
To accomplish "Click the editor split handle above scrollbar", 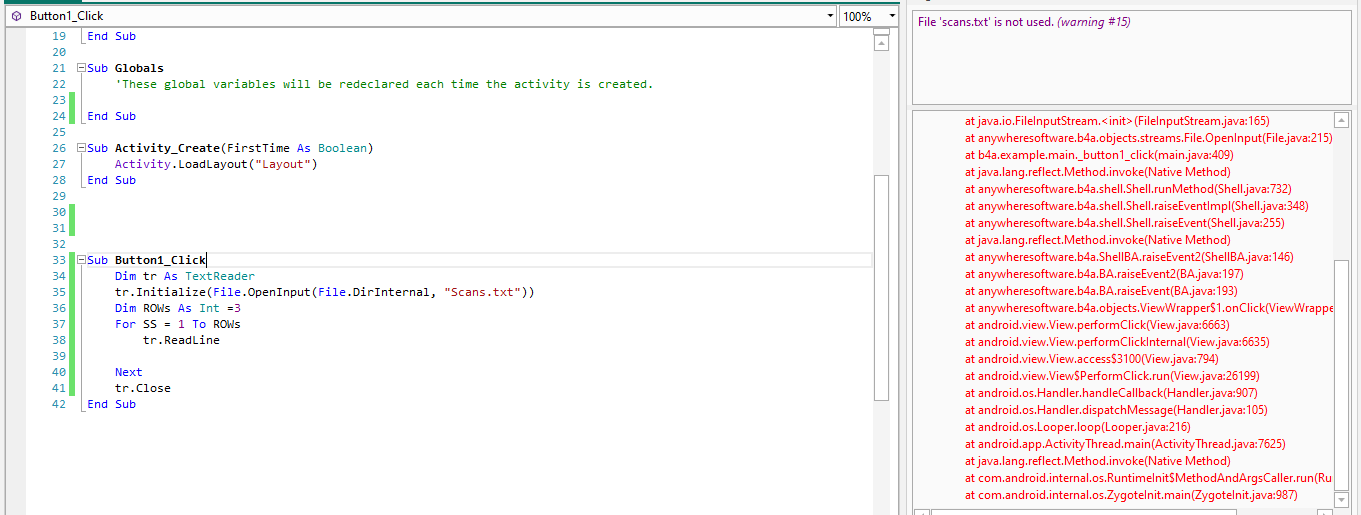I will coord(881,32).
